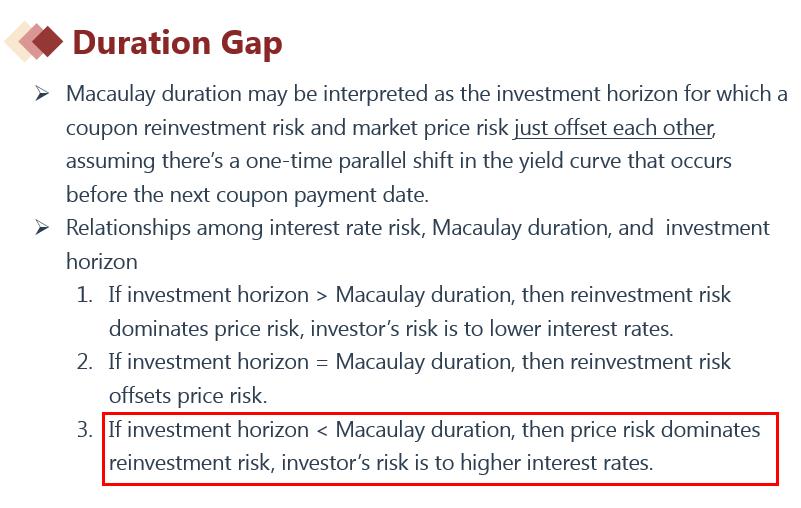Click the underlined "just offset each other" text
Viewport: 801px width, 508px height.
click(614, 127)
